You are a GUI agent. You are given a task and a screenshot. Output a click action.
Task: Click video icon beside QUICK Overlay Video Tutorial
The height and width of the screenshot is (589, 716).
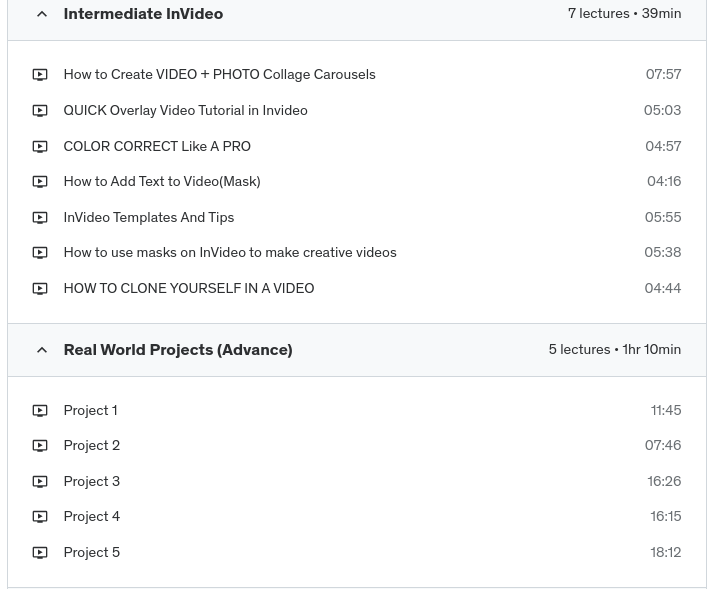pyautogui.click(x=40, y=111)
